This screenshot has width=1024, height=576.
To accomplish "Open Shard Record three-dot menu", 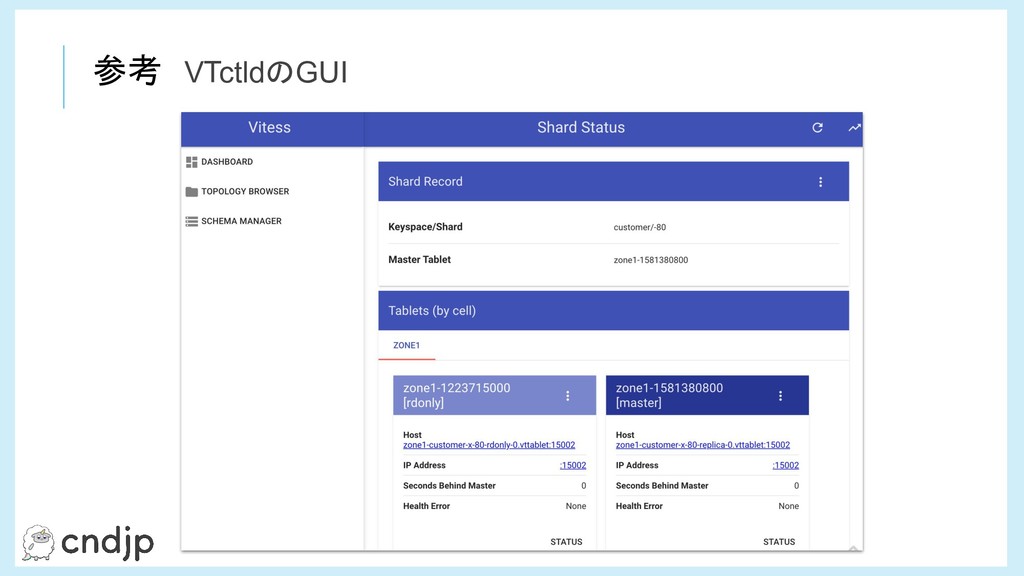I will pyautogui.click(x=820, y=182).
